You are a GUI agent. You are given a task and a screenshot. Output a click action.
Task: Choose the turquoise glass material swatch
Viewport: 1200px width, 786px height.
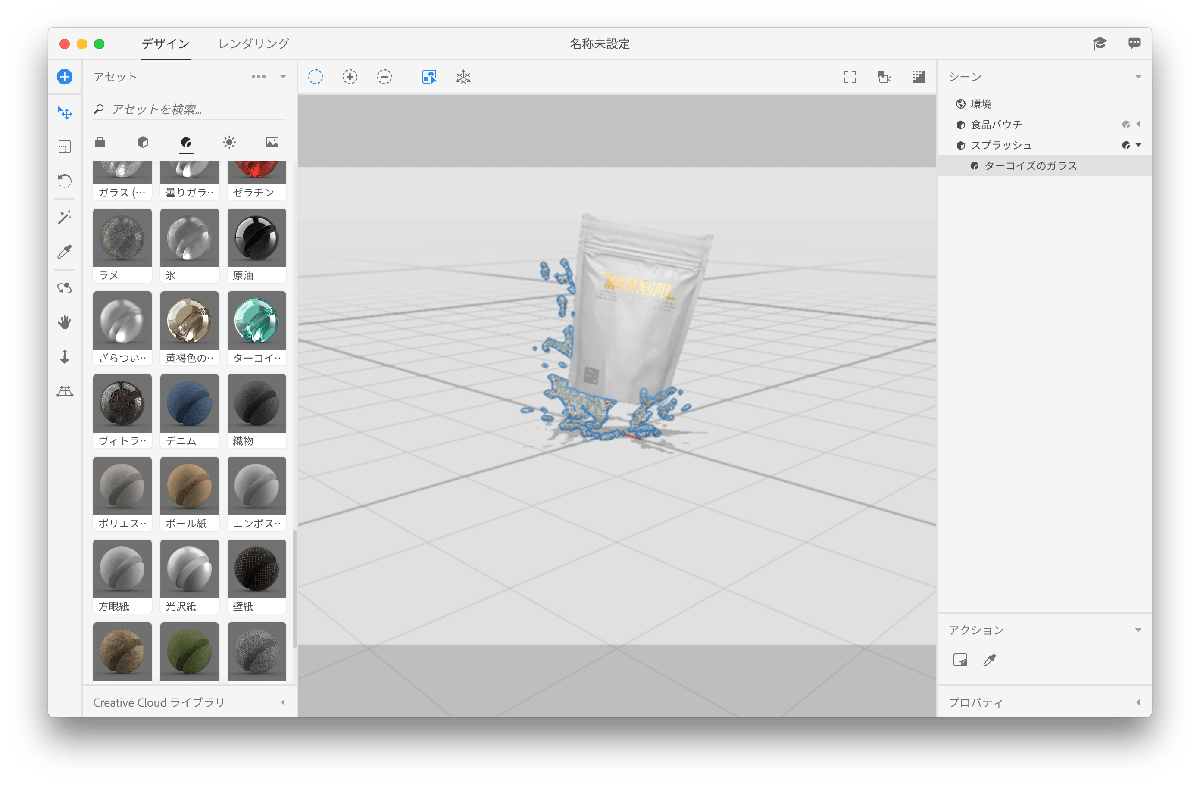[258, 320]
